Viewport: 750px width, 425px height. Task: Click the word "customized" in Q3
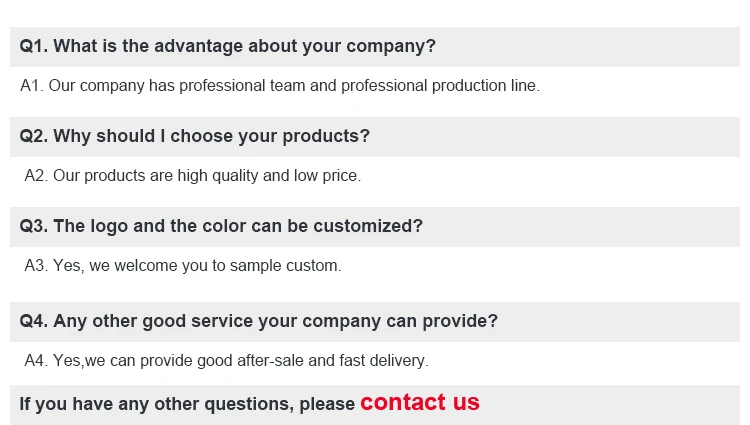(368, 226)
